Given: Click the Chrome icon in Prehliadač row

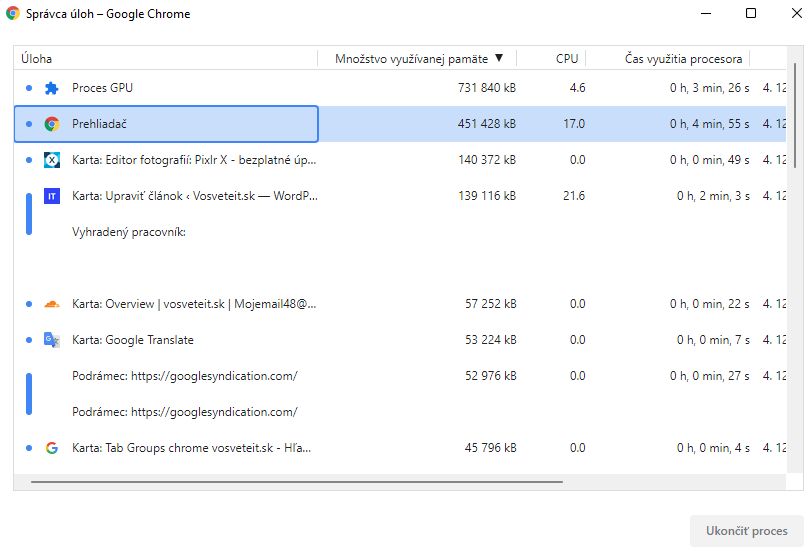Looking at the screenshot, I should (51, 124).
